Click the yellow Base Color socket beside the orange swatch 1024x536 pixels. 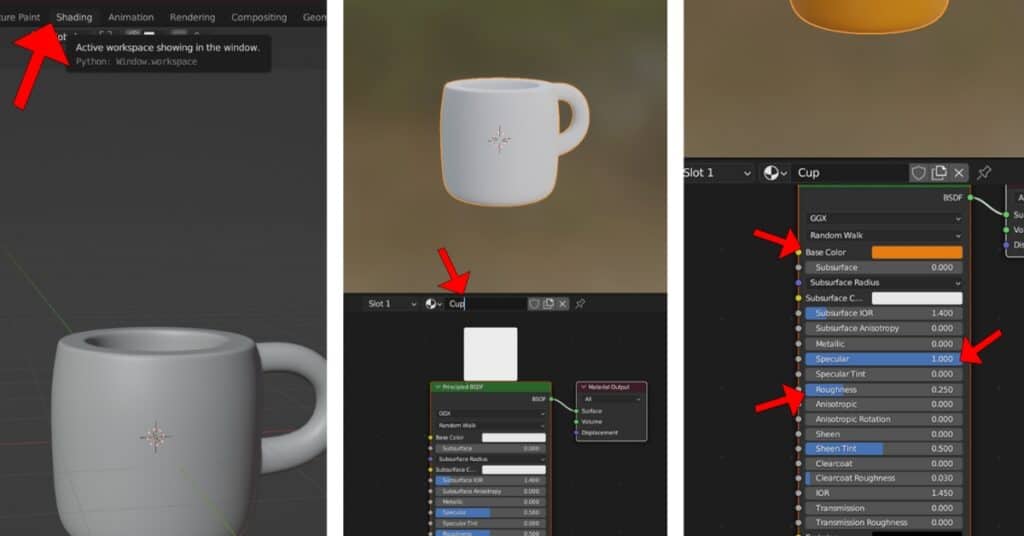tap(798, 252)
